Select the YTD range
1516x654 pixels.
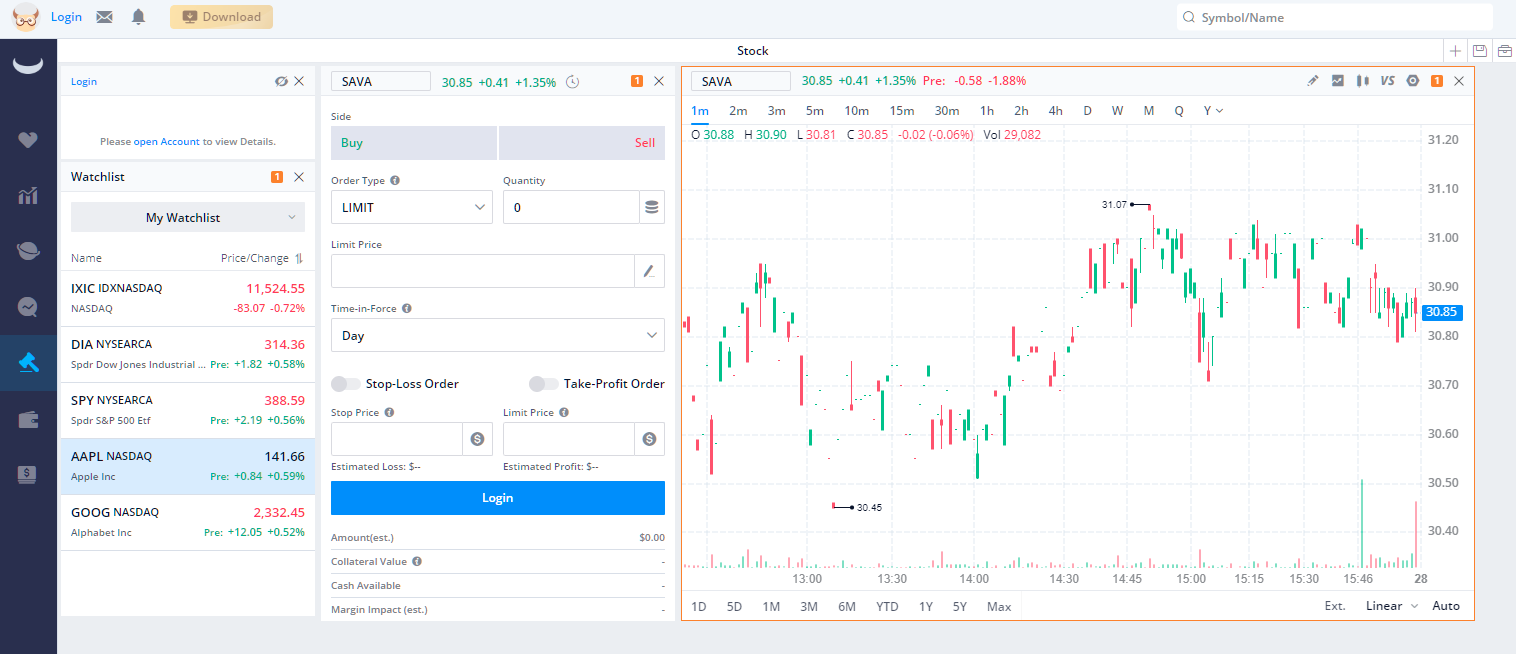[x=887, y=606]
